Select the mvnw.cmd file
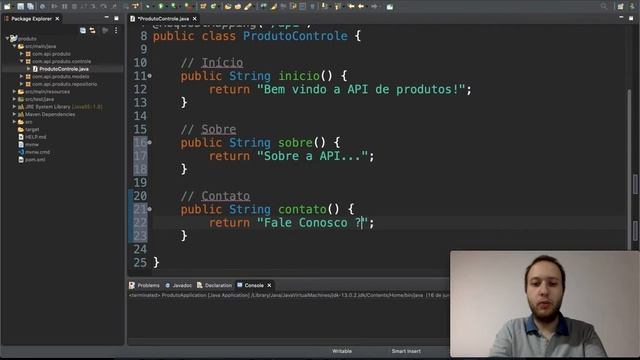 pos(34,152)
